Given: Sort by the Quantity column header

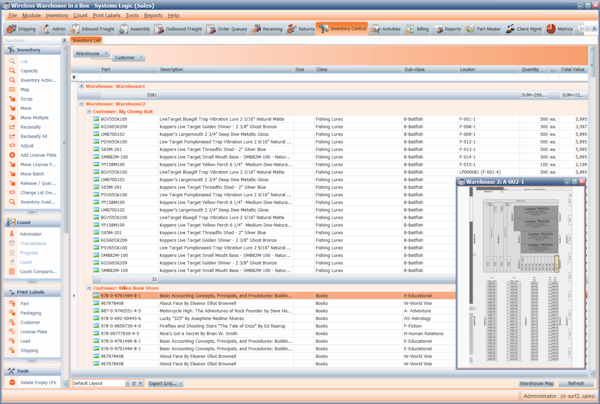Looking at the screenshot, I should coord(534,70).
